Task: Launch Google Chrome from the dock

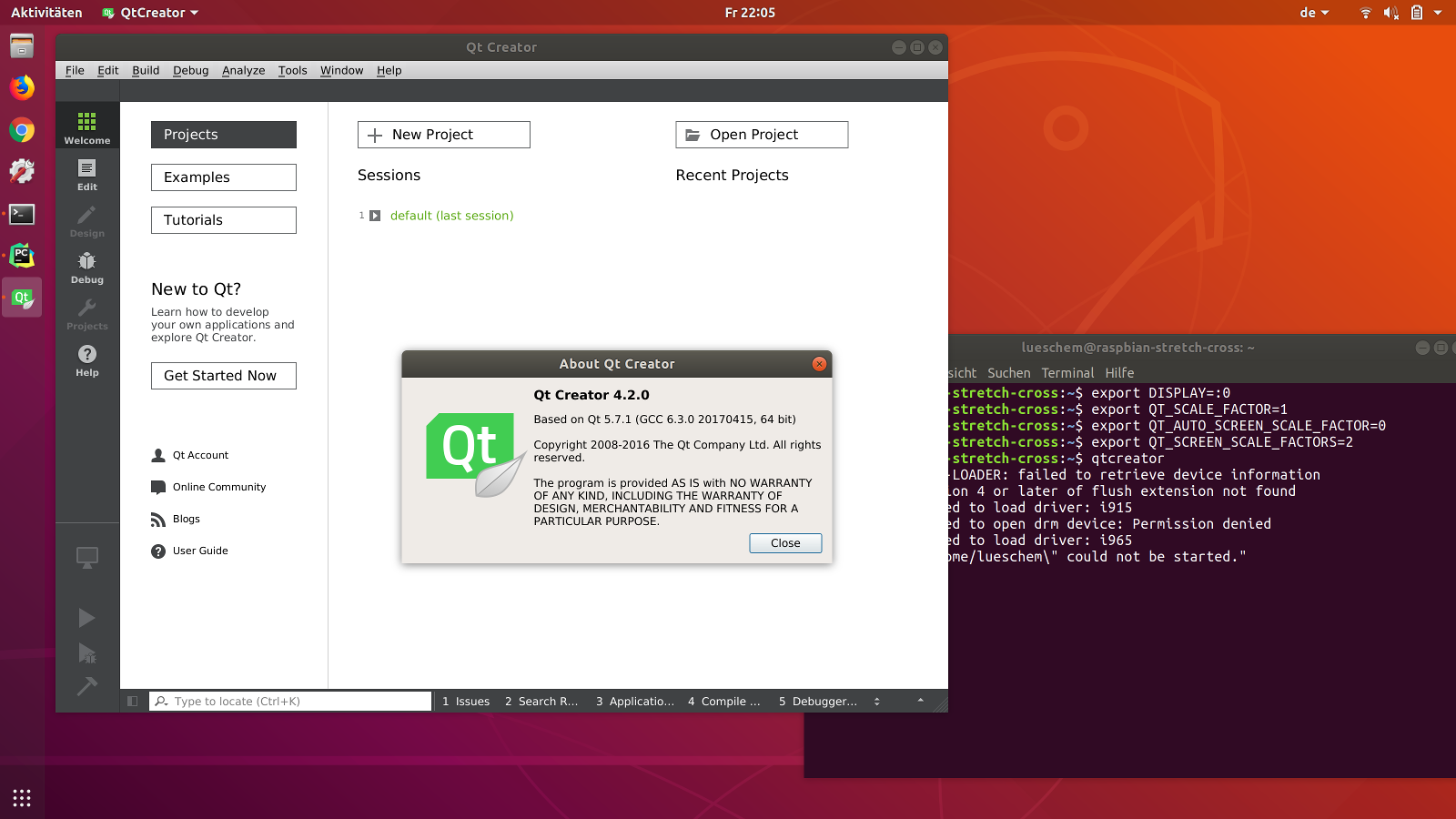Action: pyautogui.click(x=22, y=130)
